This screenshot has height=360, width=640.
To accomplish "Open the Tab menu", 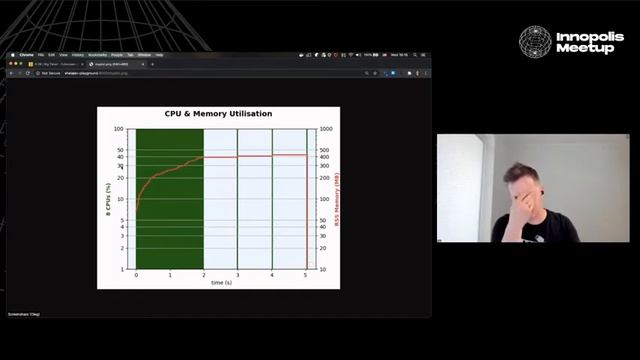I will tap(130, 55).
